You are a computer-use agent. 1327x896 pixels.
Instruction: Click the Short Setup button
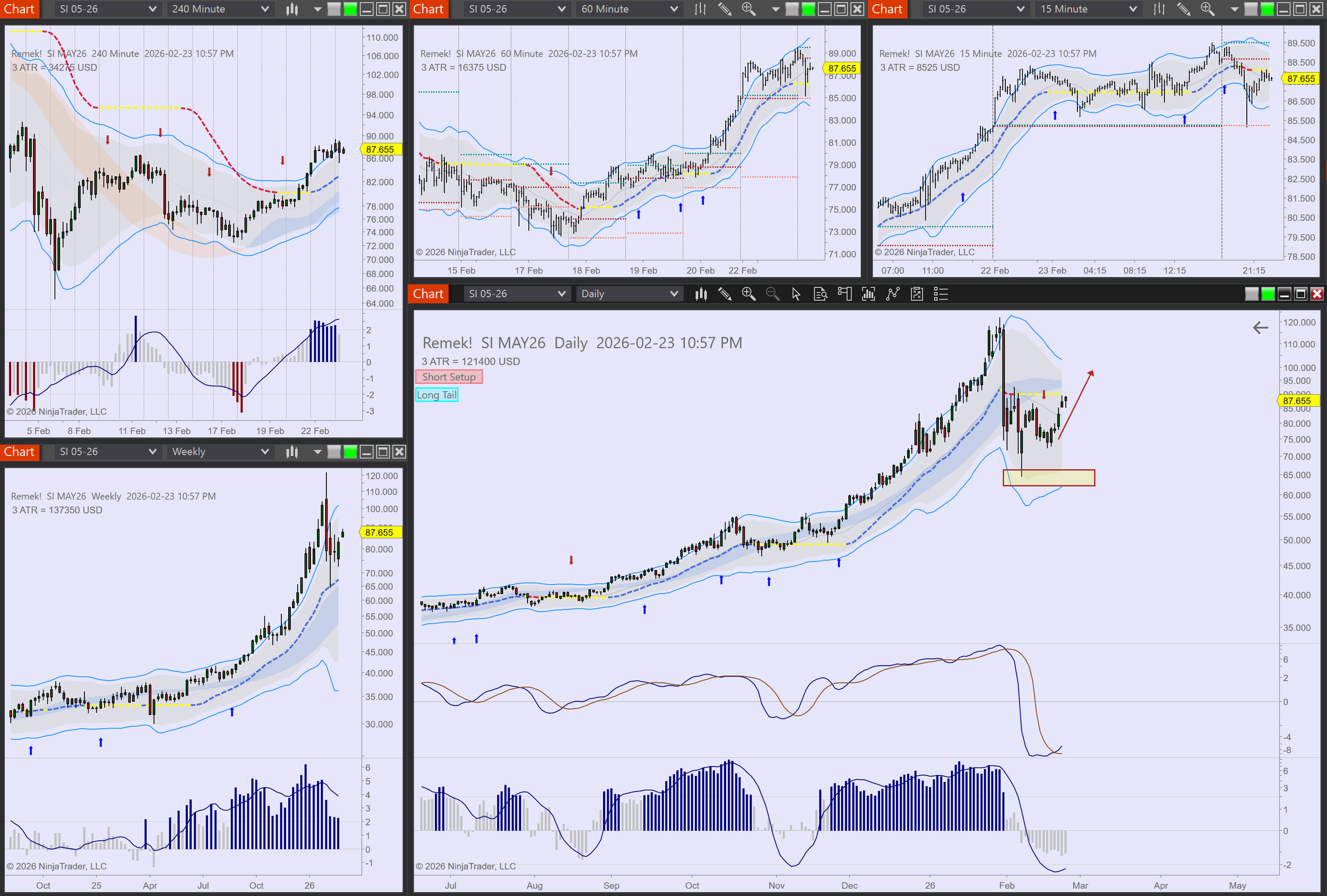(x=449, y=377)
